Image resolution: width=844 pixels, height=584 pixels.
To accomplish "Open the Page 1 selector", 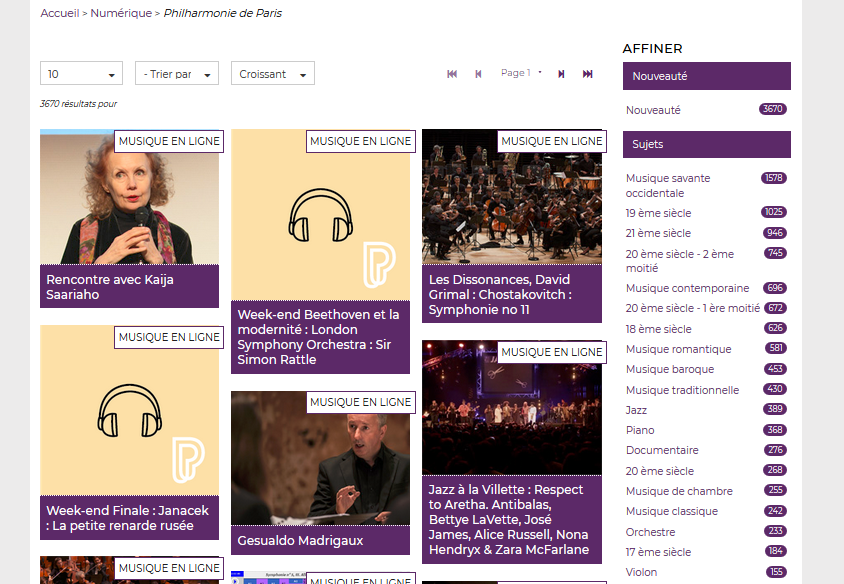I will point(521,73).
